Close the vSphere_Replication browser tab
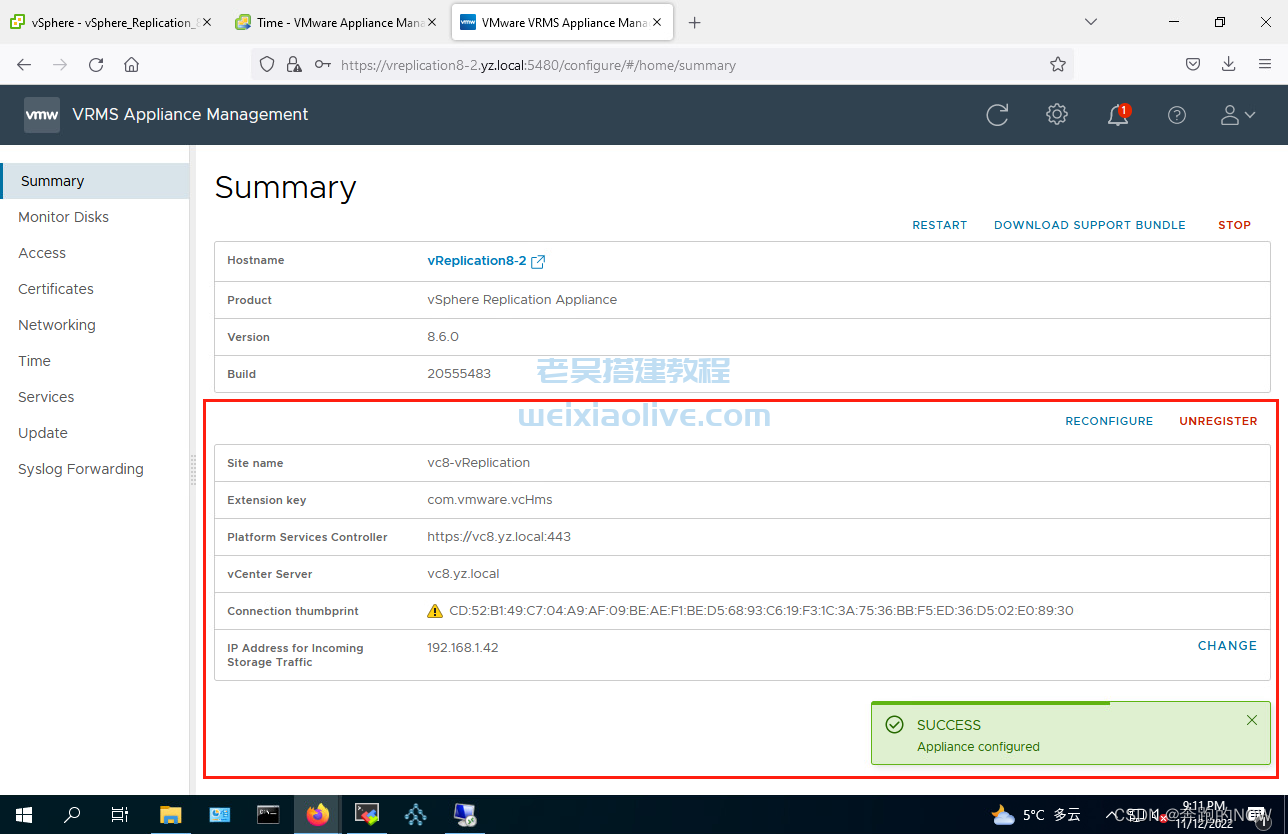Image resolution: width=1288 pixels, height=834 pixels. point(207,22)
